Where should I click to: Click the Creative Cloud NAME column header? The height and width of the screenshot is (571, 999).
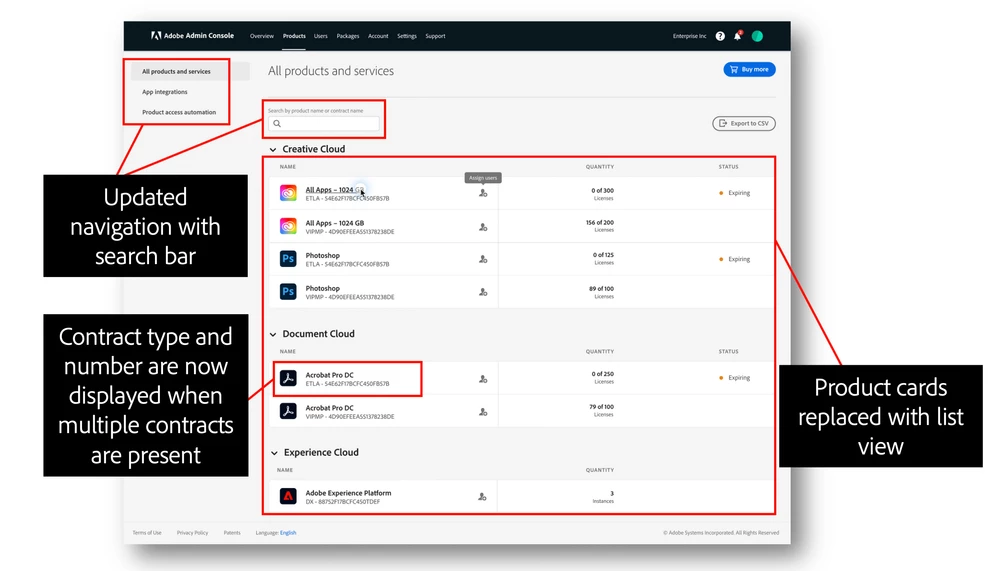click(x=288, y=167)
